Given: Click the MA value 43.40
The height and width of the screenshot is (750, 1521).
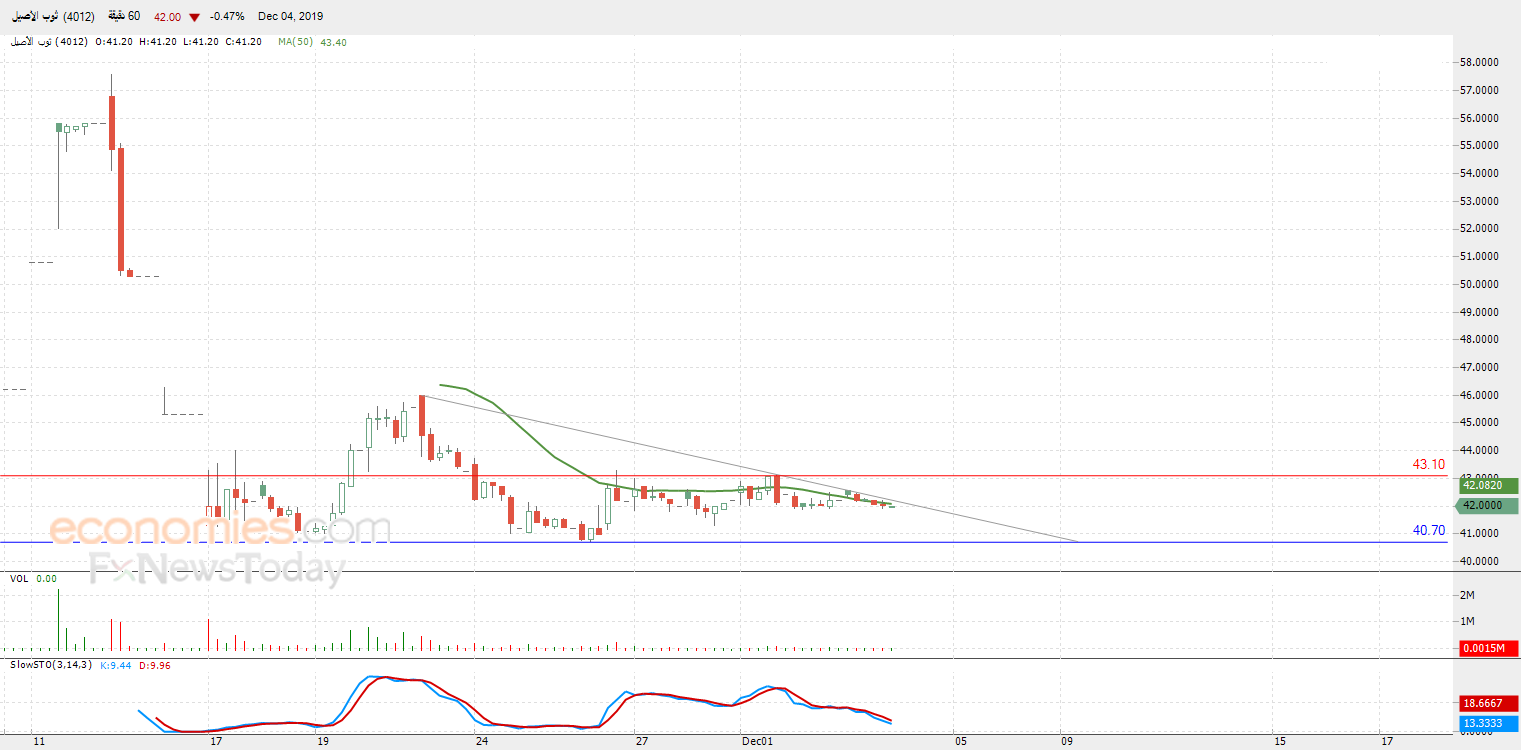Looking at the screenshot, I should click(333, 42).
